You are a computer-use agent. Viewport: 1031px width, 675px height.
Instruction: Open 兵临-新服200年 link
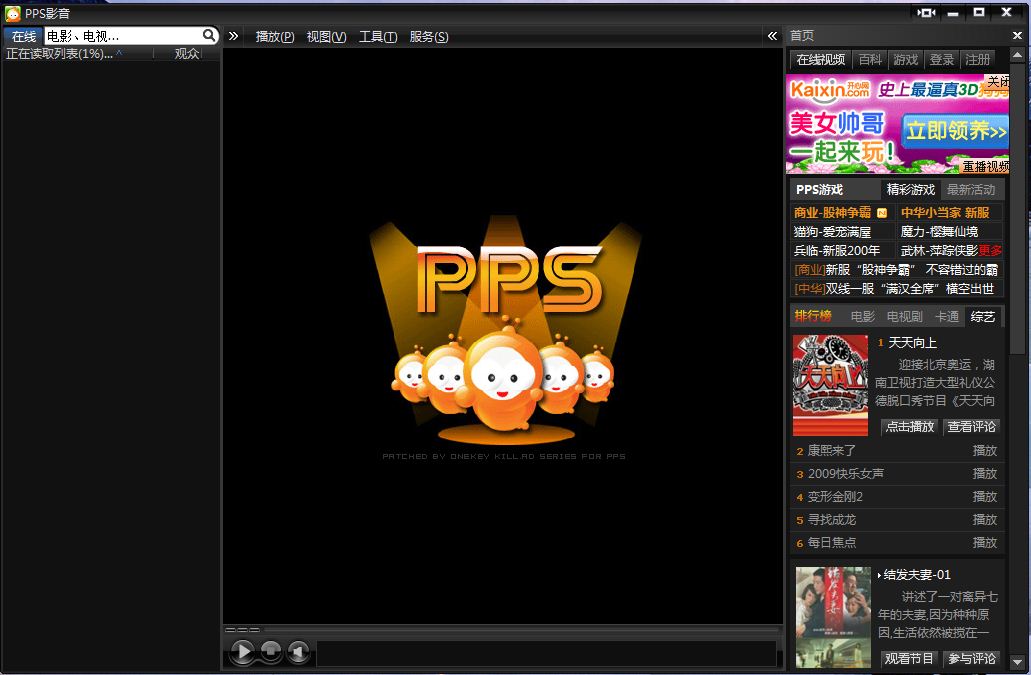click(x=836, y=250)
